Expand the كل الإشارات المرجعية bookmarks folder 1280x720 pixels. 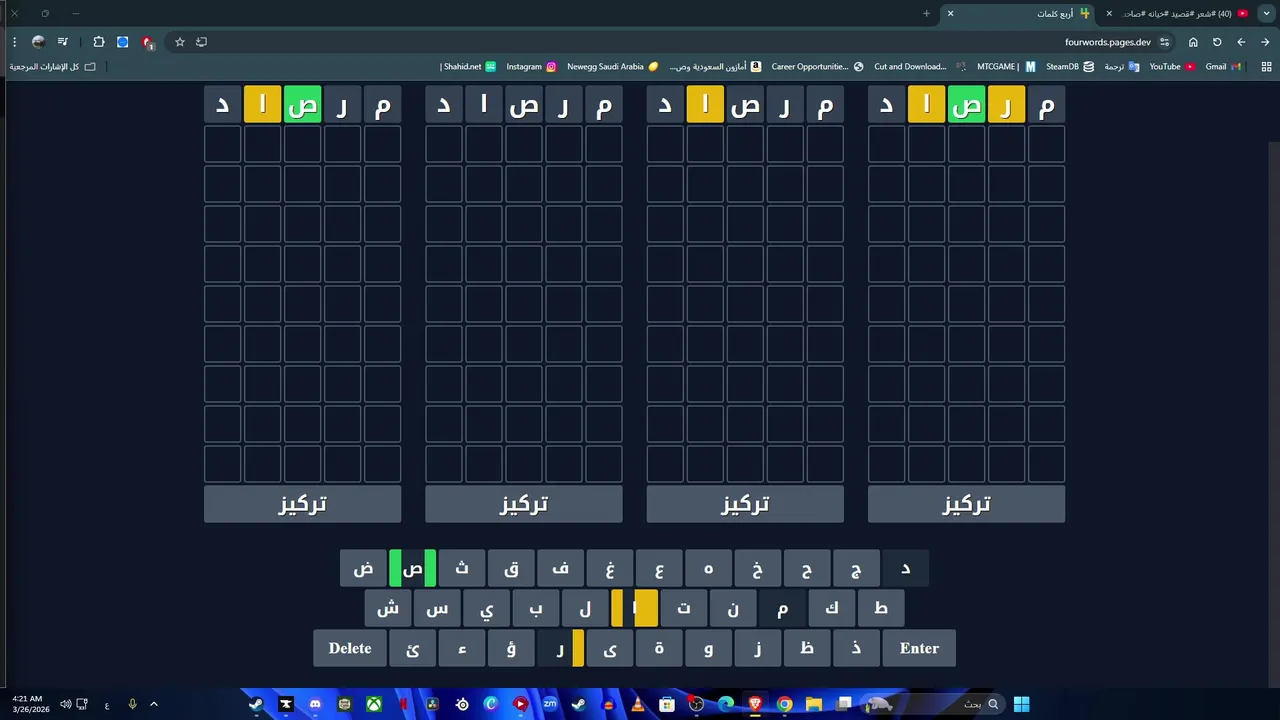53,67
